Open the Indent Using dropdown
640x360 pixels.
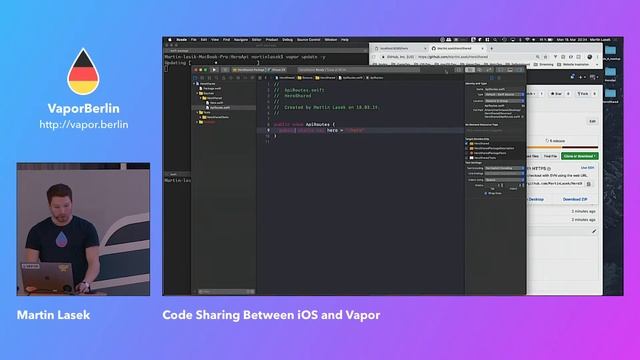point(504,180)
